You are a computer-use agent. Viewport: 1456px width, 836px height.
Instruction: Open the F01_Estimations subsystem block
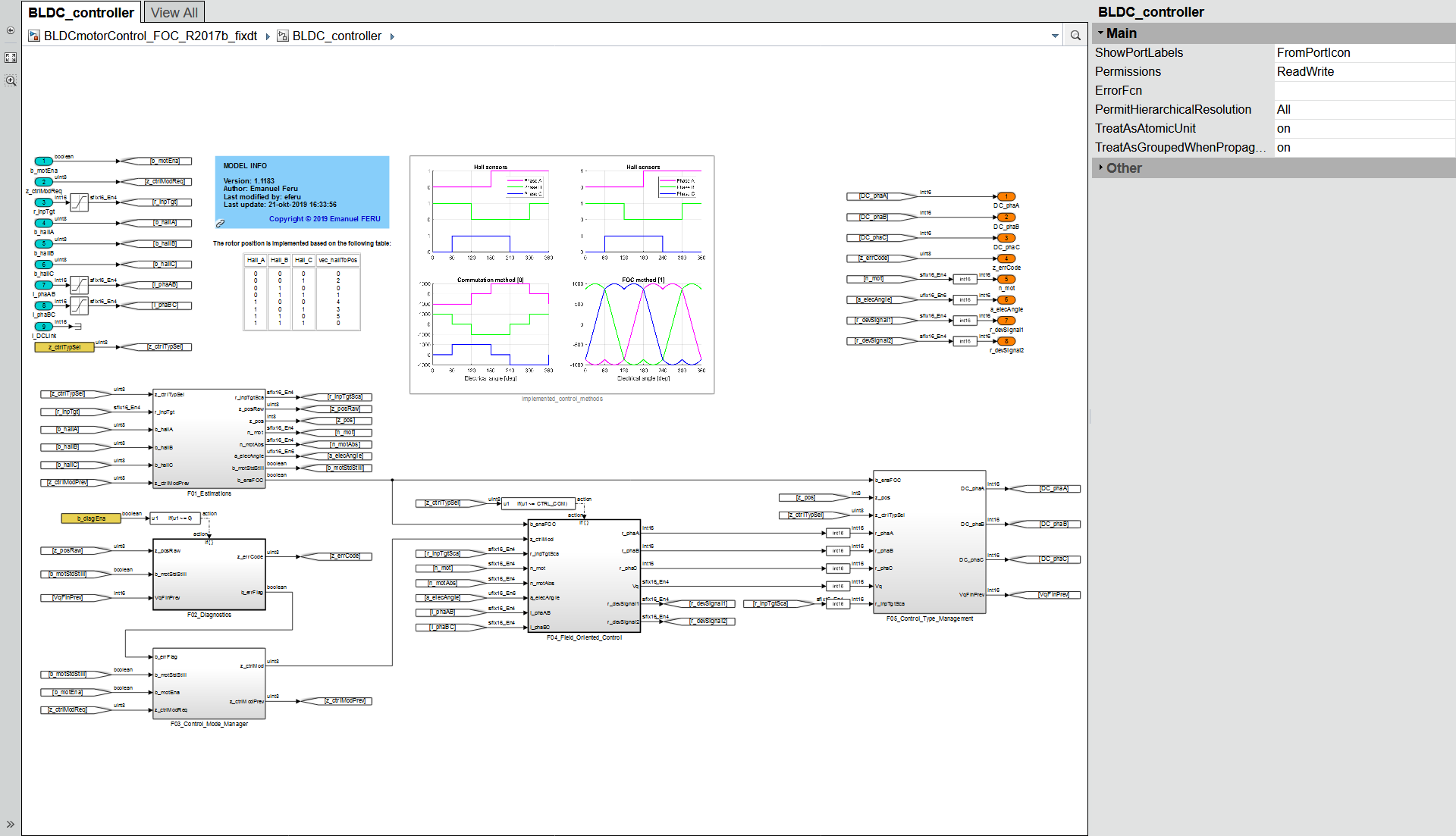(209, 440)
